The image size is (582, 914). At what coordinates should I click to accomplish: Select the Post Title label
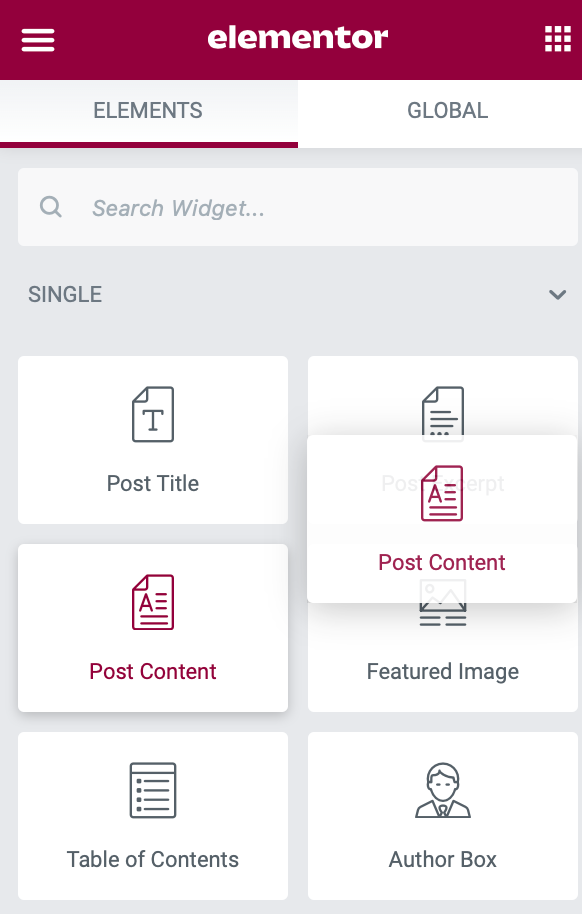click(x=153, y=483)
